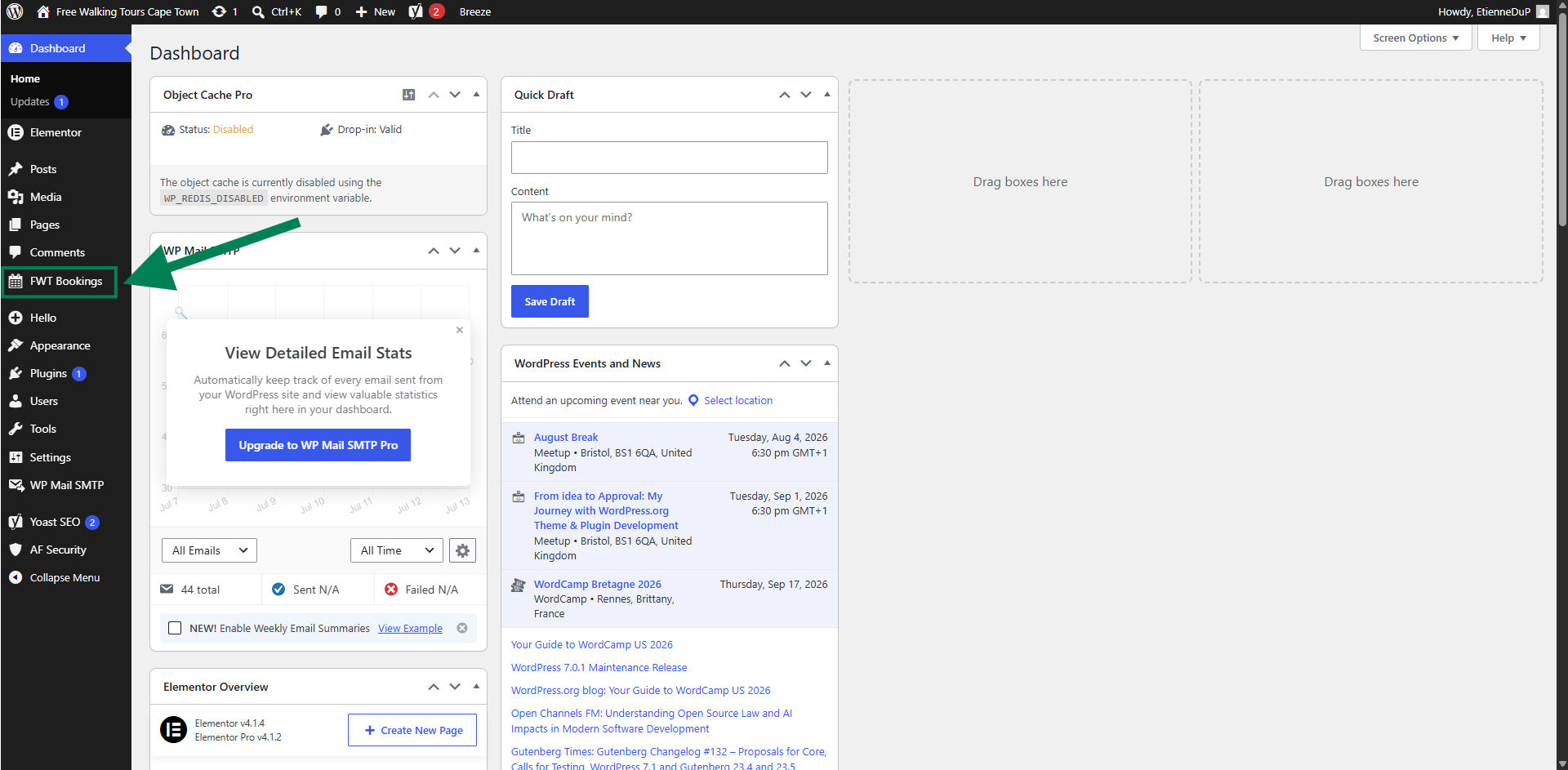Go to Updates submenu
This screenshot has width=1568, height=770.
click(39, 102)
